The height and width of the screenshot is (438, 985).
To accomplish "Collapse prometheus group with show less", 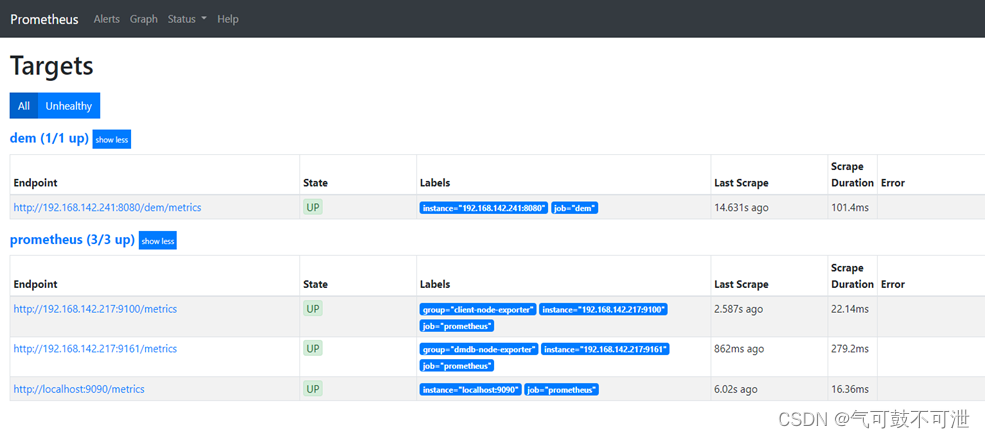I will [158, 241].
